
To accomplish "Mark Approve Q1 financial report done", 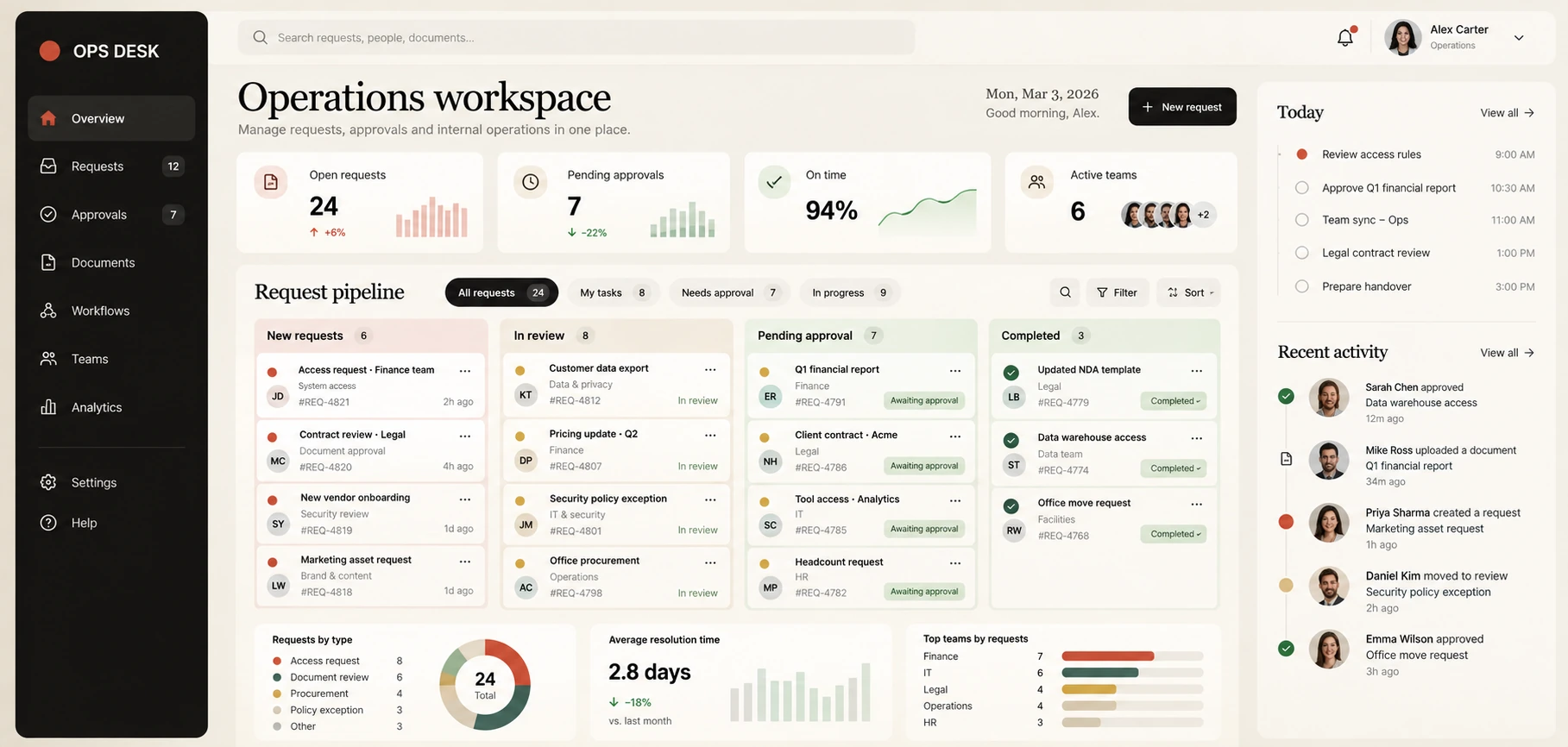I will pos(1302,187).
